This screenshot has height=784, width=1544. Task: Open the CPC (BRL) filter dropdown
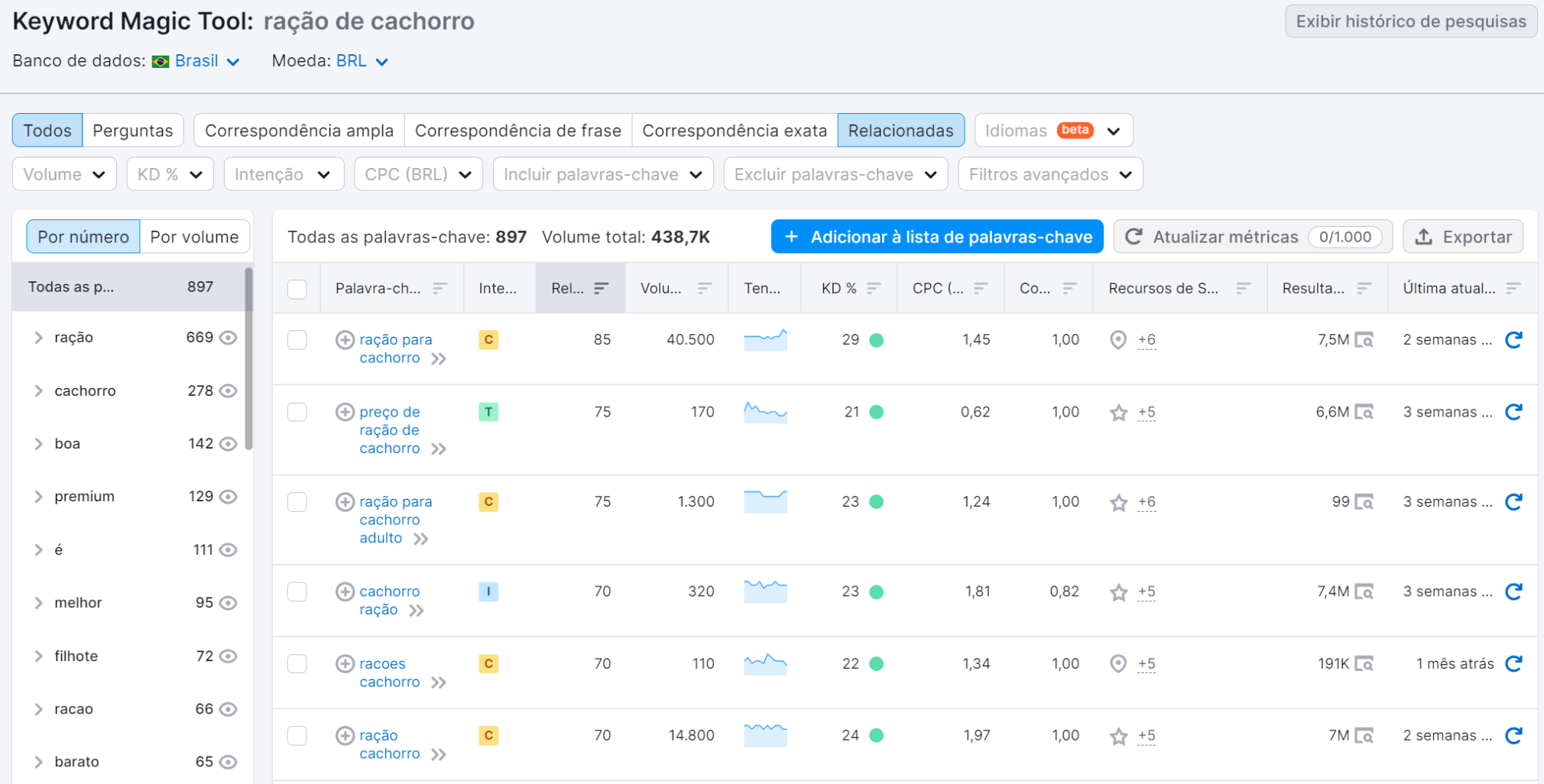pyautogui.click(x=418, y=174)
